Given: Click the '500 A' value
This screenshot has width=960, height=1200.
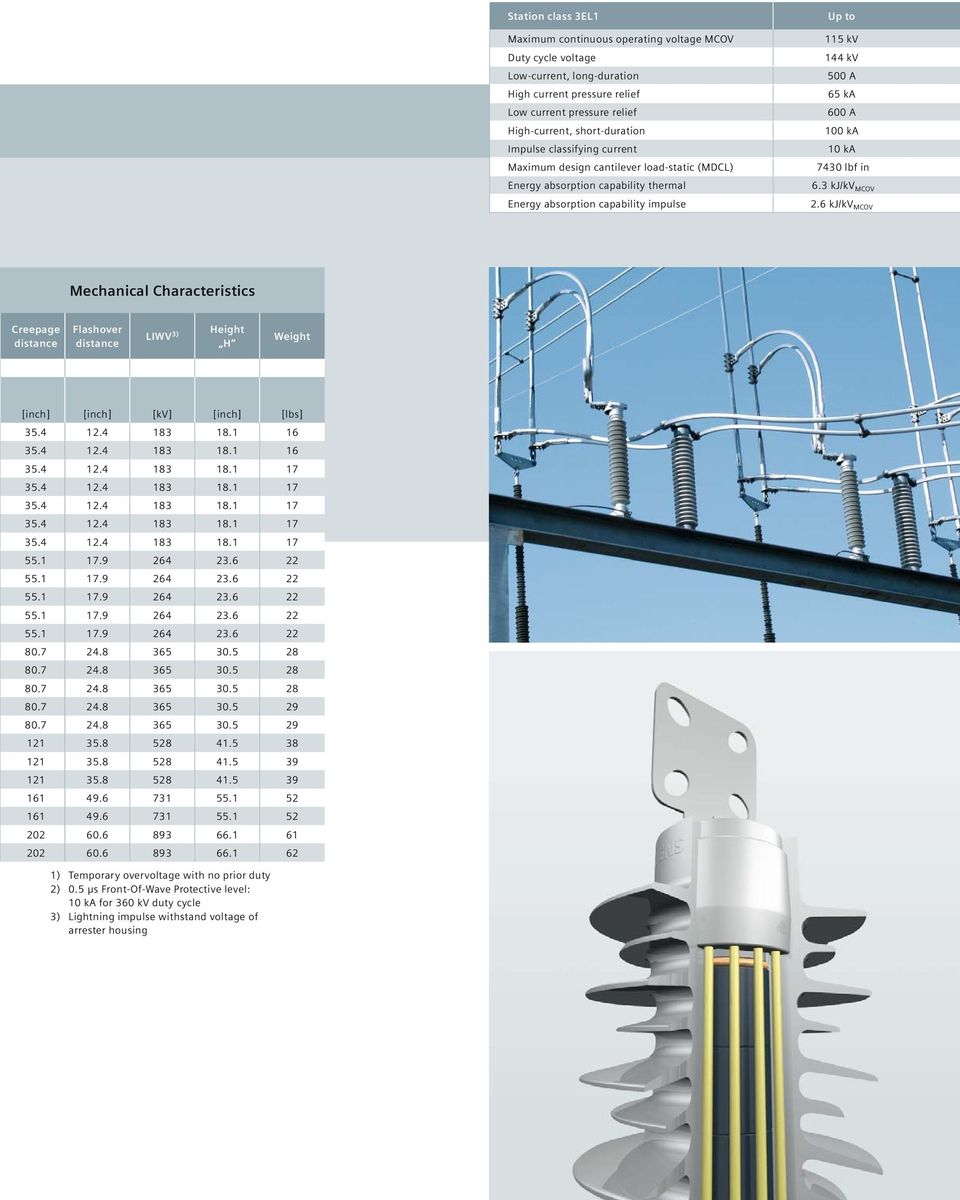Looking at the screenshot, I should pos(841,76).
